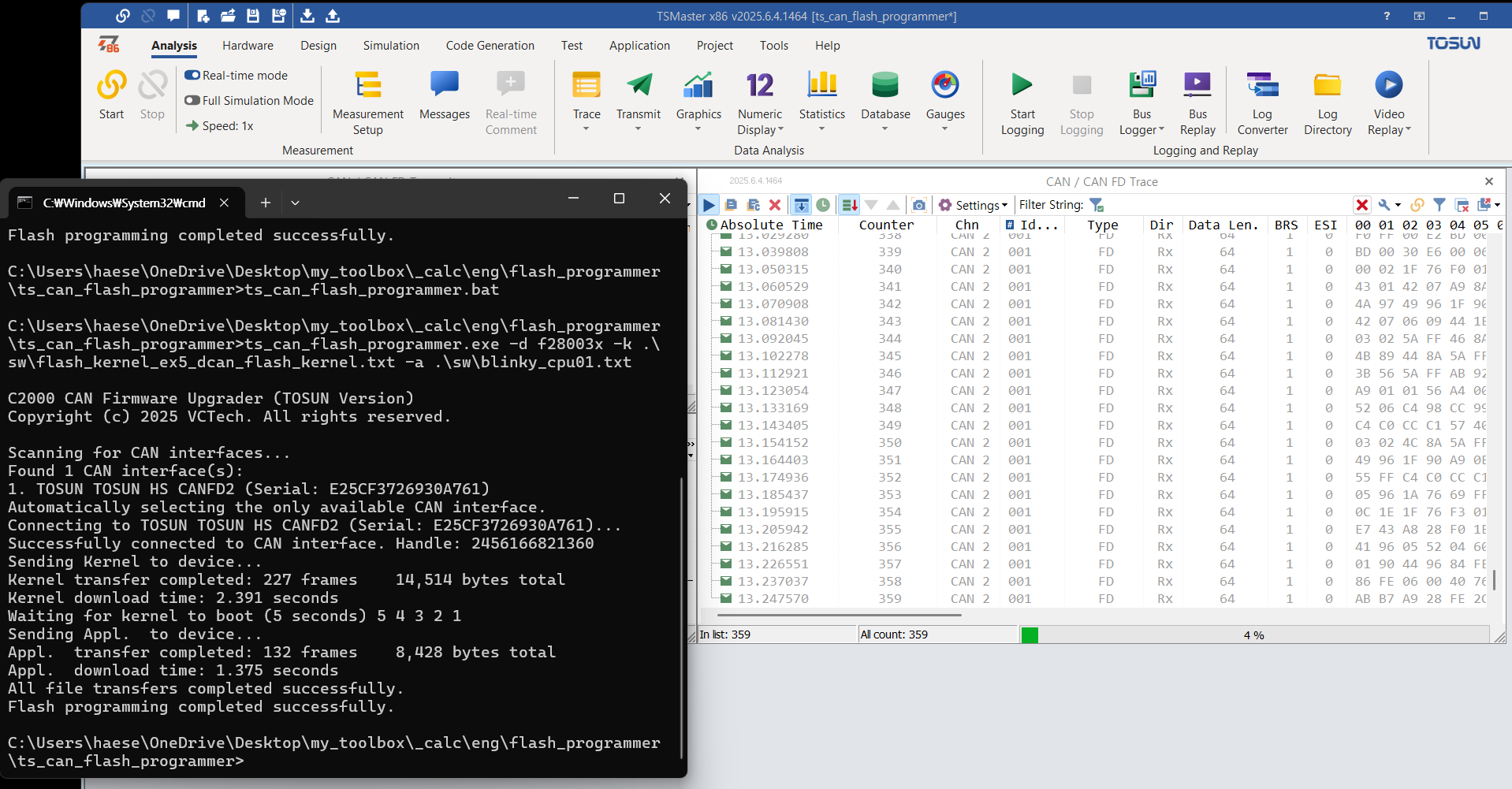Open the Code Generation tab
The width and height of the screenshot is (1512, 789).
point(490,46)
